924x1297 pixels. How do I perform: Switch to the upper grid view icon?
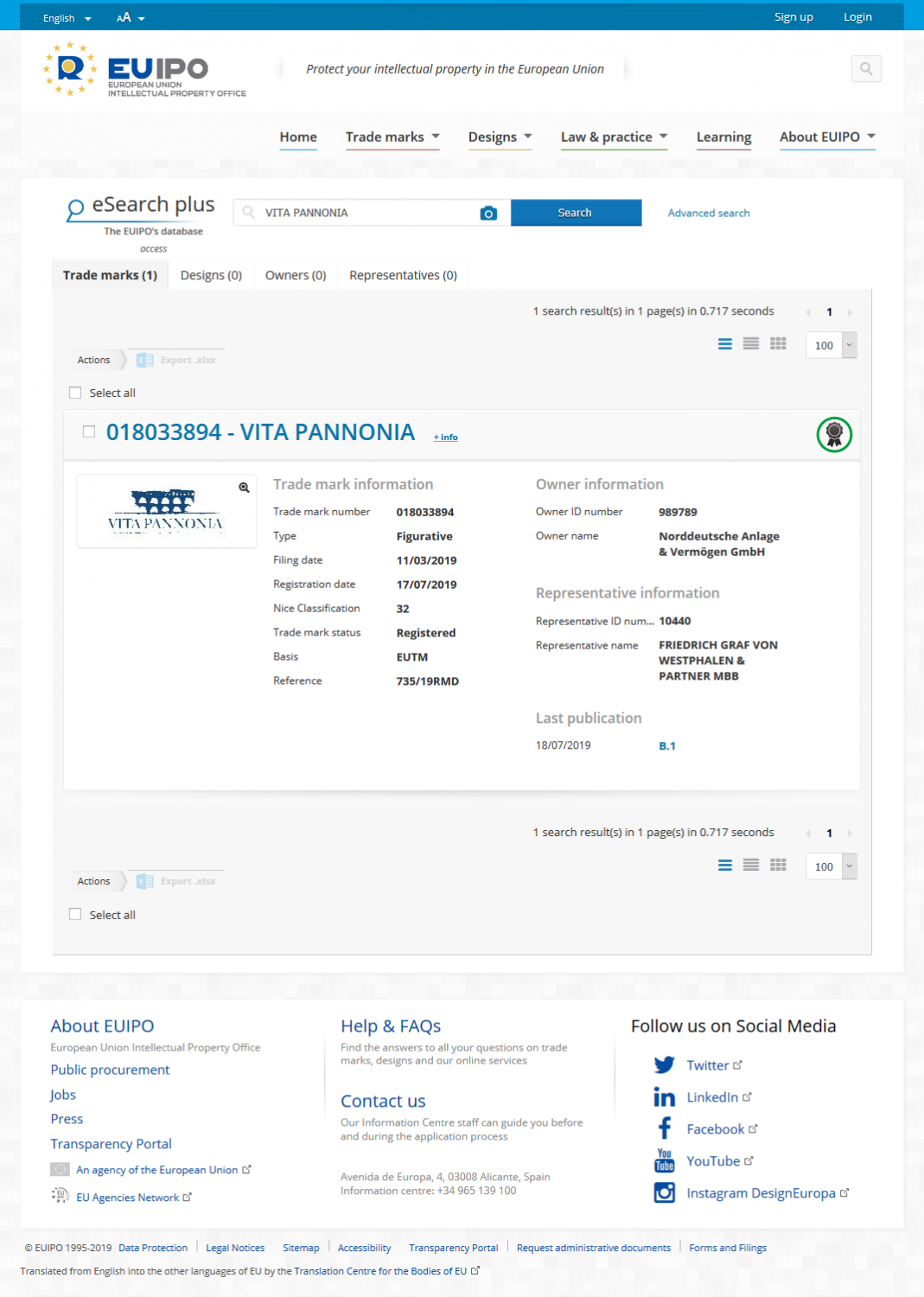tap(778, 344)
